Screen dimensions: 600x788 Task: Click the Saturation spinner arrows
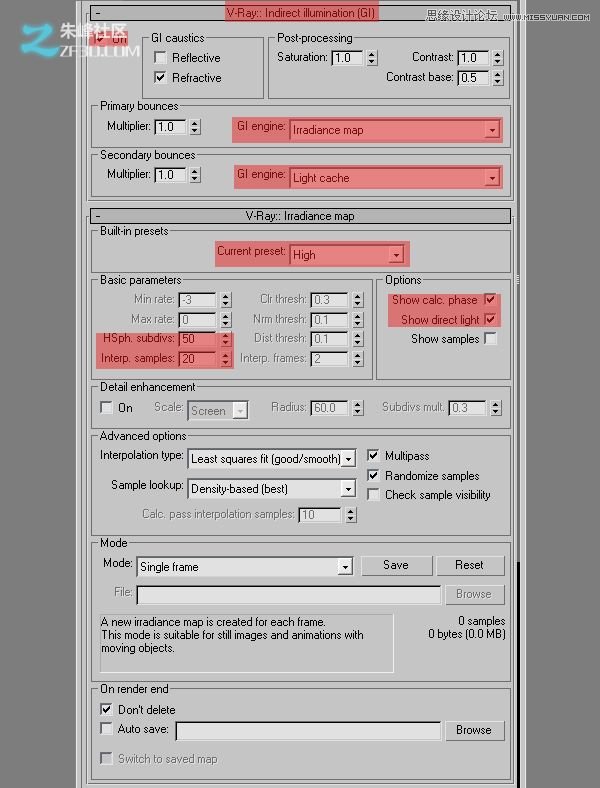tap(372, 58)
